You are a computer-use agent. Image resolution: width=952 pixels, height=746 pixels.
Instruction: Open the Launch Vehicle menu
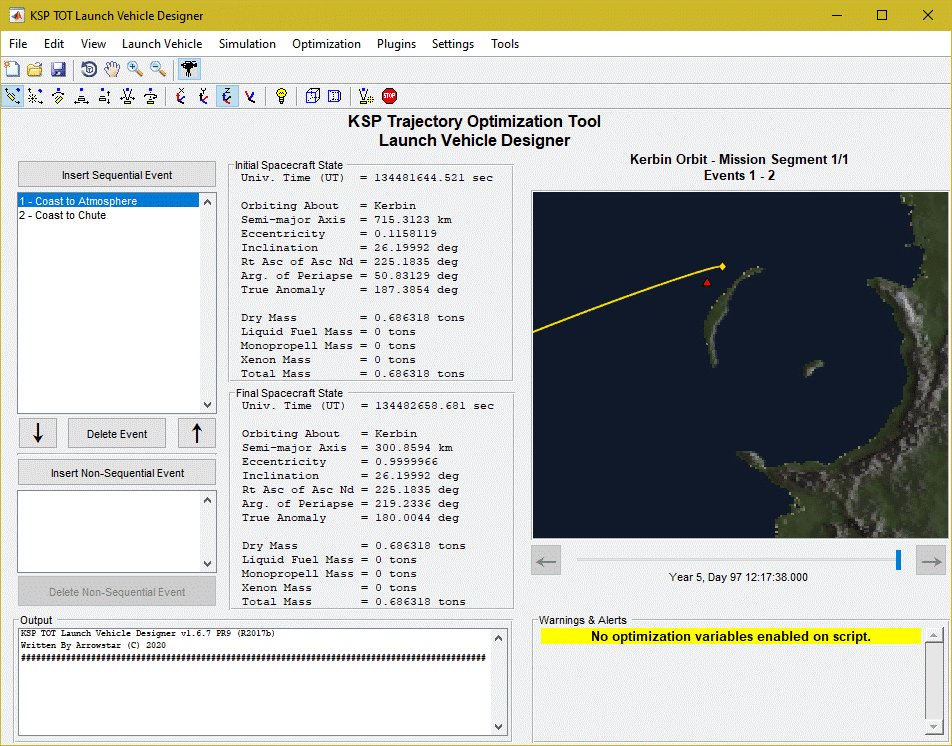[162, 44]
